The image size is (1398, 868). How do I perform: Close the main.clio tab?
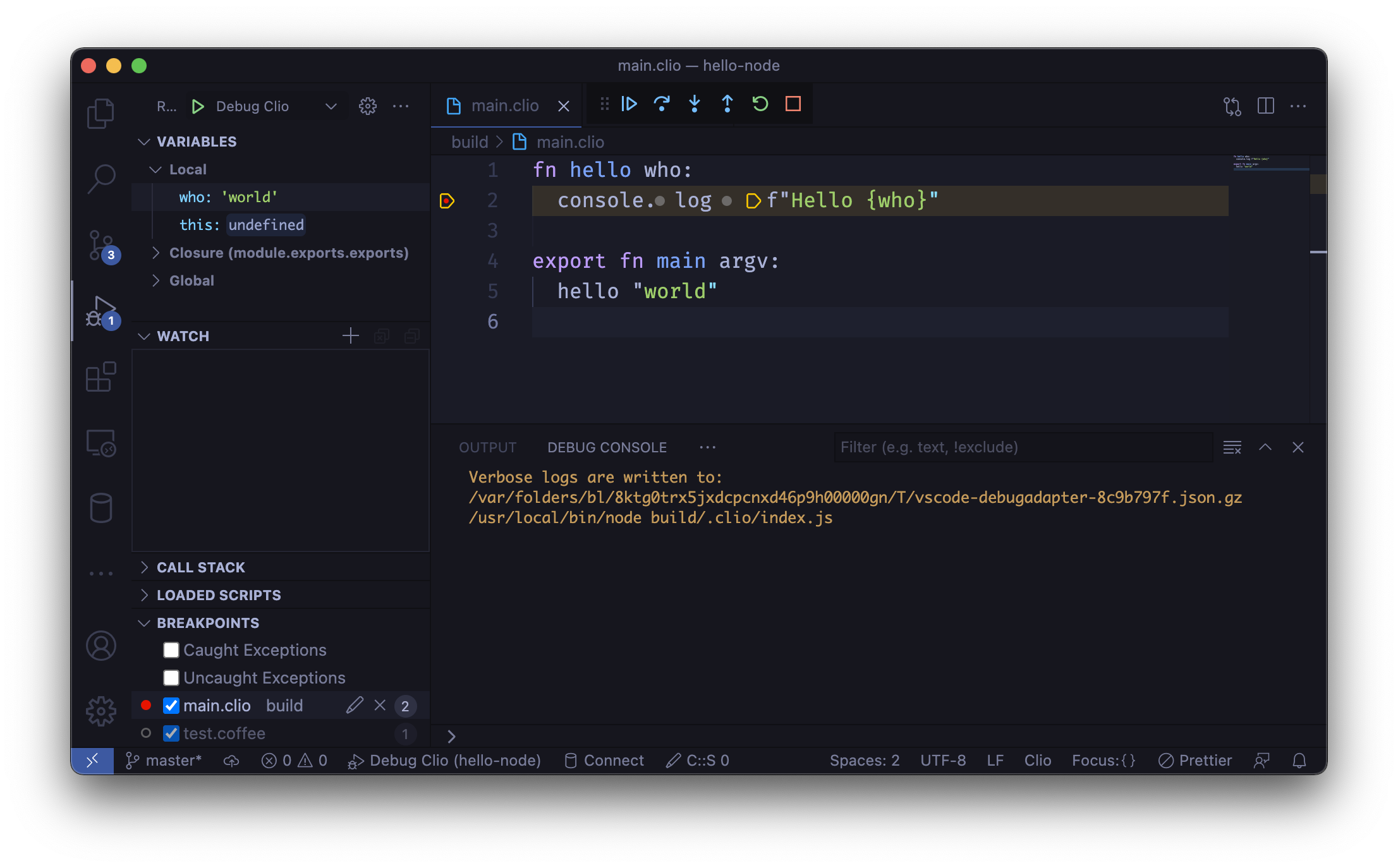[x=564, y=106]
